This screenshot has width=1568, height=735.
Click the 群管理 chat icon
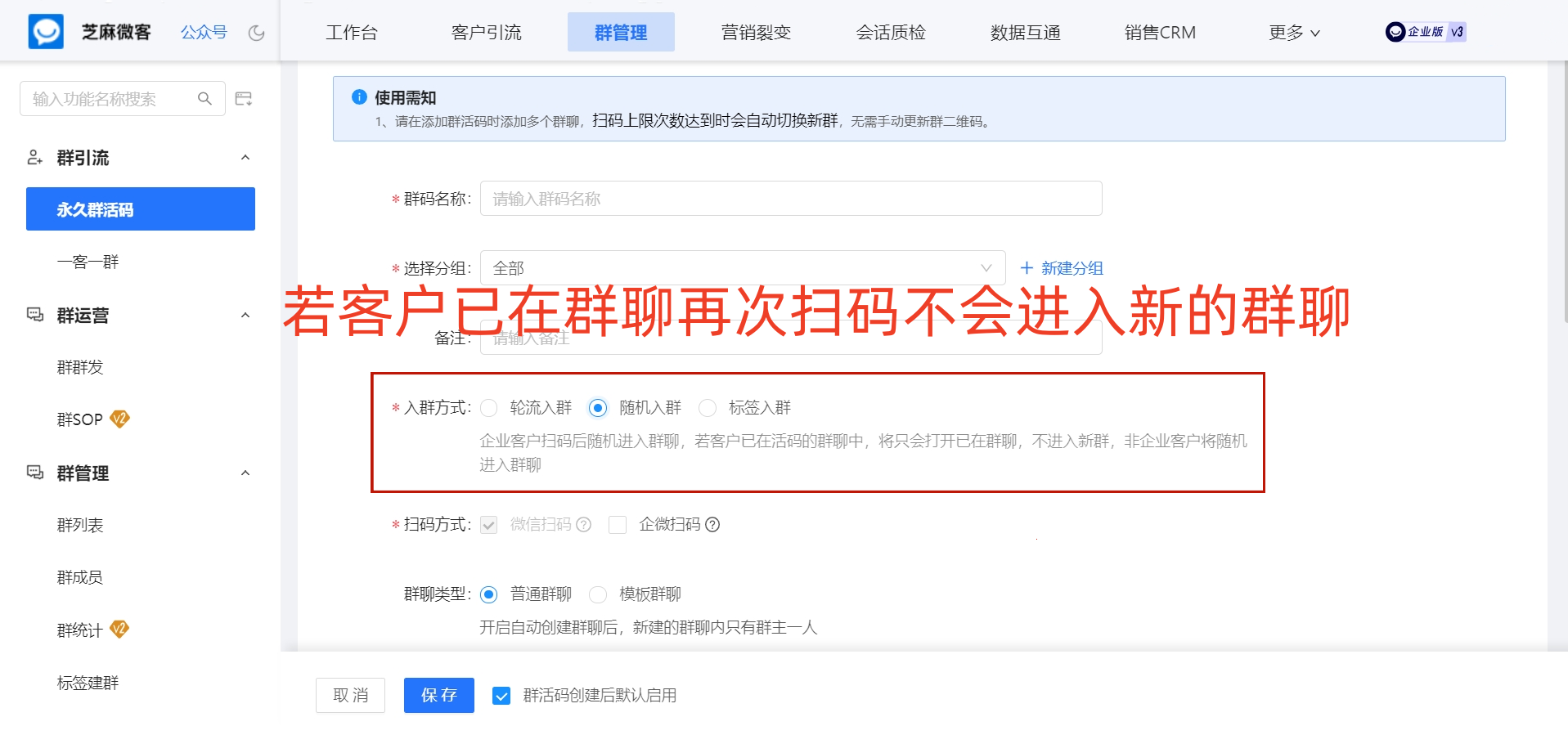point(35,473)
